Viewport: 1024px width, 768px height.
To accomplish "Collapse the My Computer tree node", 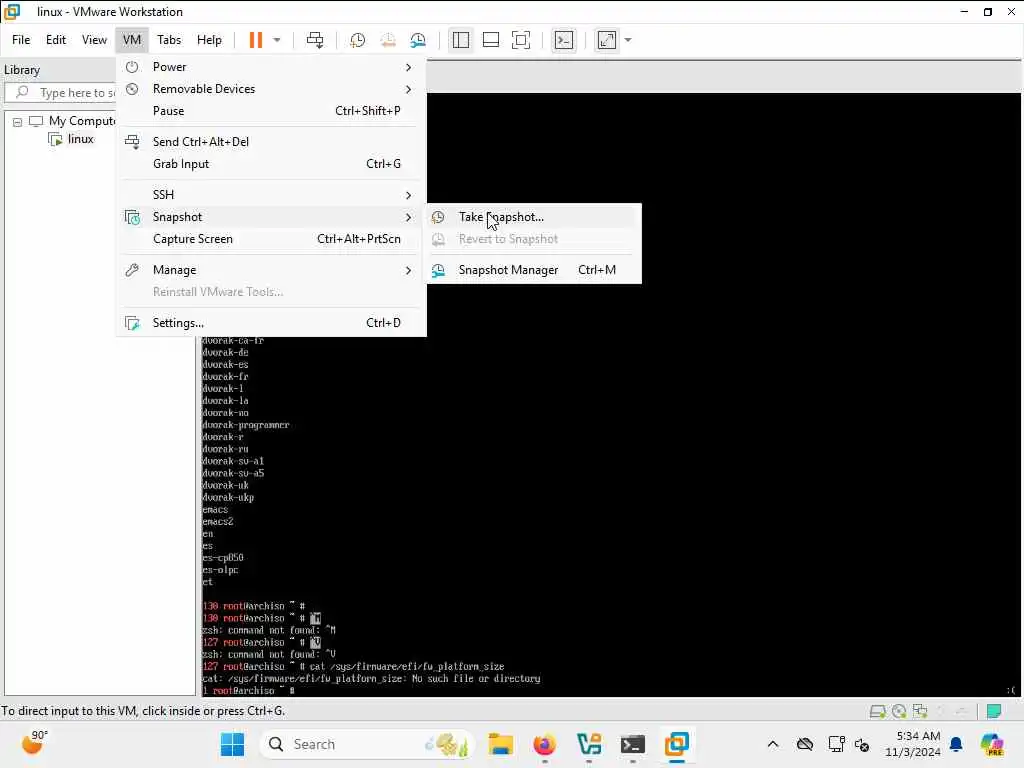I will 18,121.
